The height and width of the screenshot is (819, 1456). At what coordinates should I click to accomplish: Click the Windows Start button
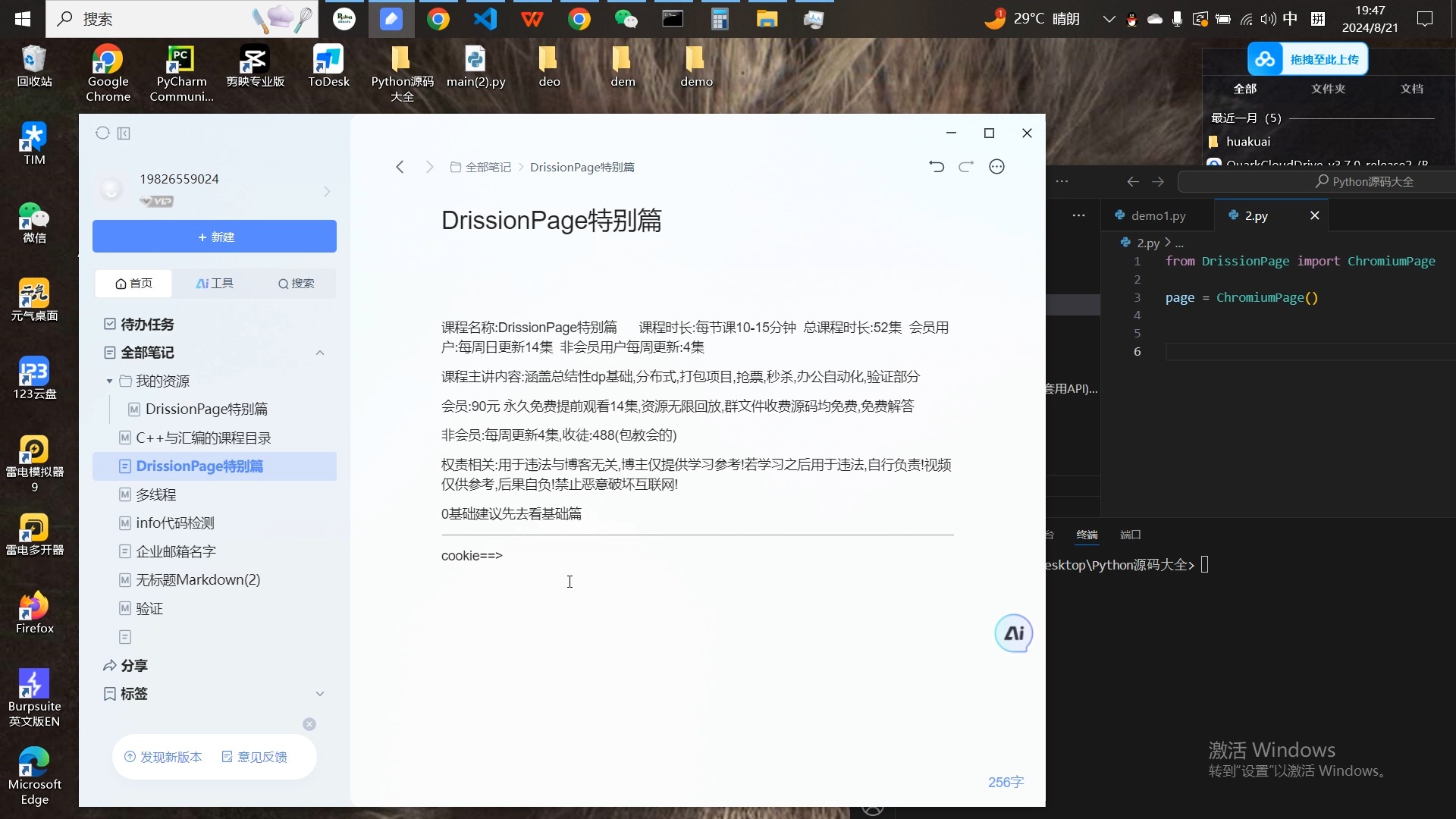22,19
